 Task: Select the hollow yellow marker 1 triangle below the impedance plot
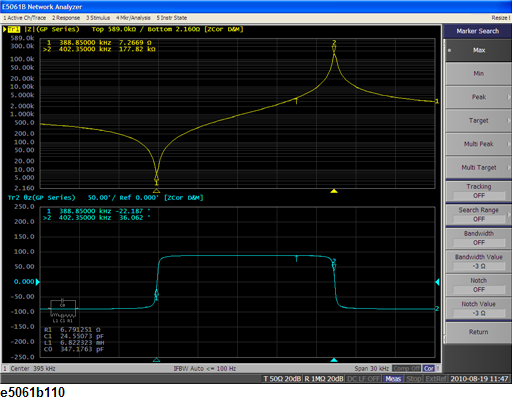click(x=156, y=191)
